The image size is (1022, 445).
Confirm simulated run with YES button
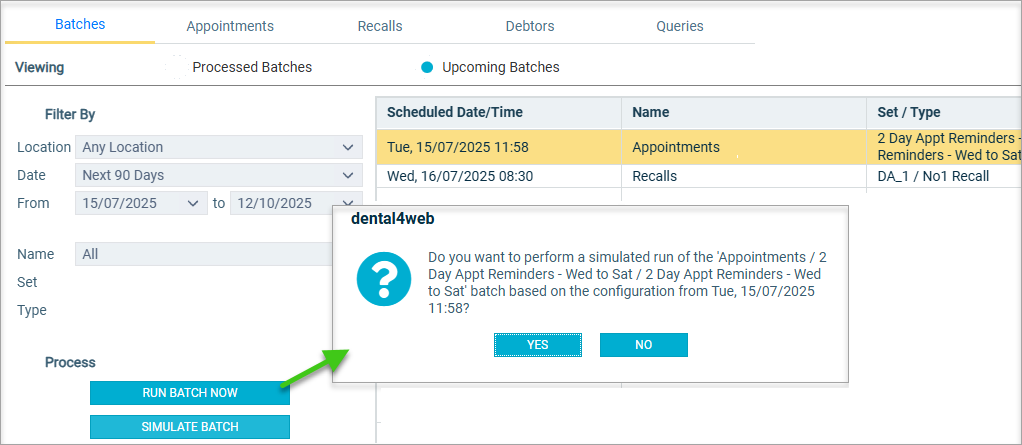[x=538, y=345]
